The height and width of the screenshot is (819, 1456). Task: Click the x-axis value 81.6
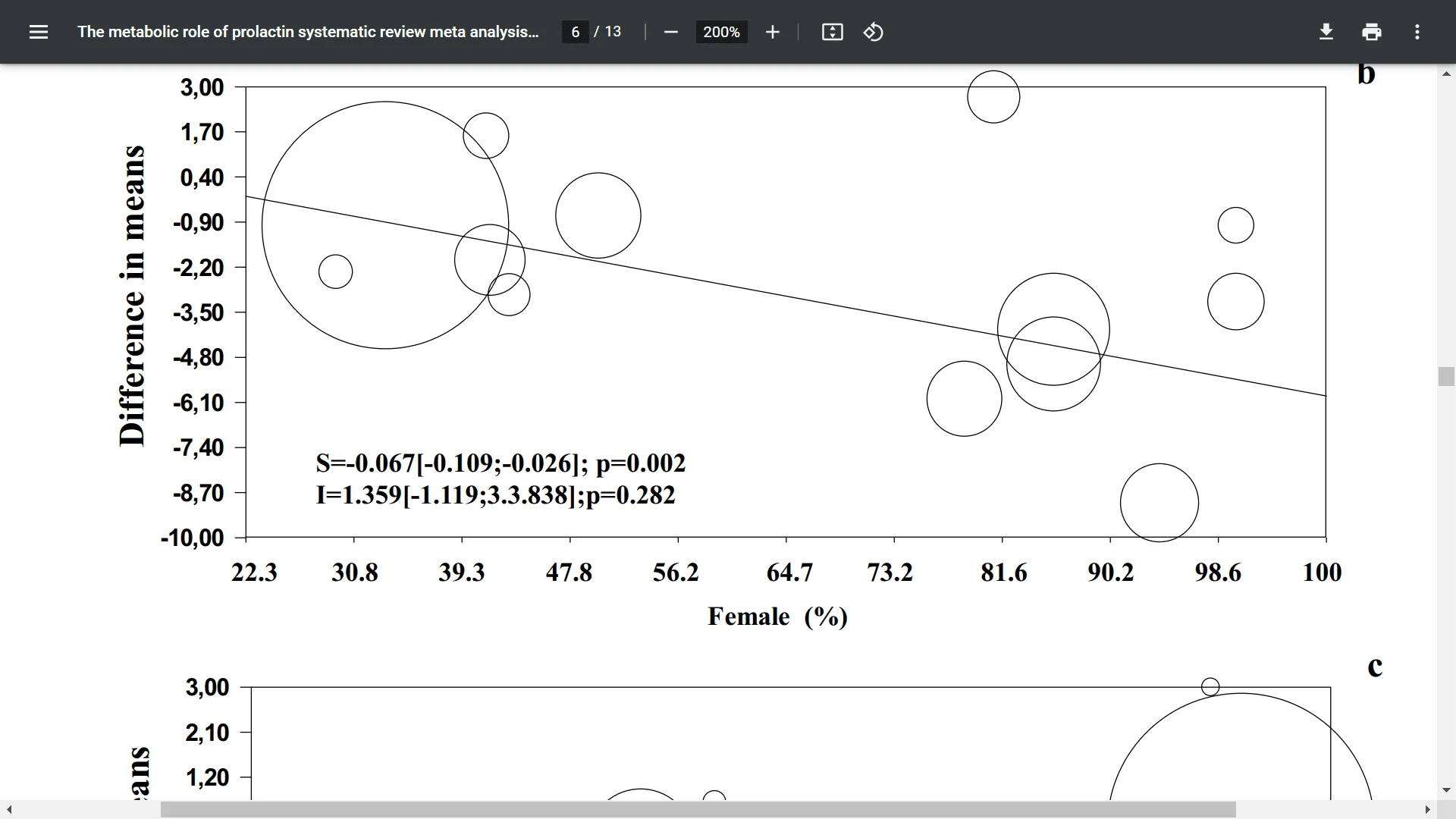click(1003, 572)
